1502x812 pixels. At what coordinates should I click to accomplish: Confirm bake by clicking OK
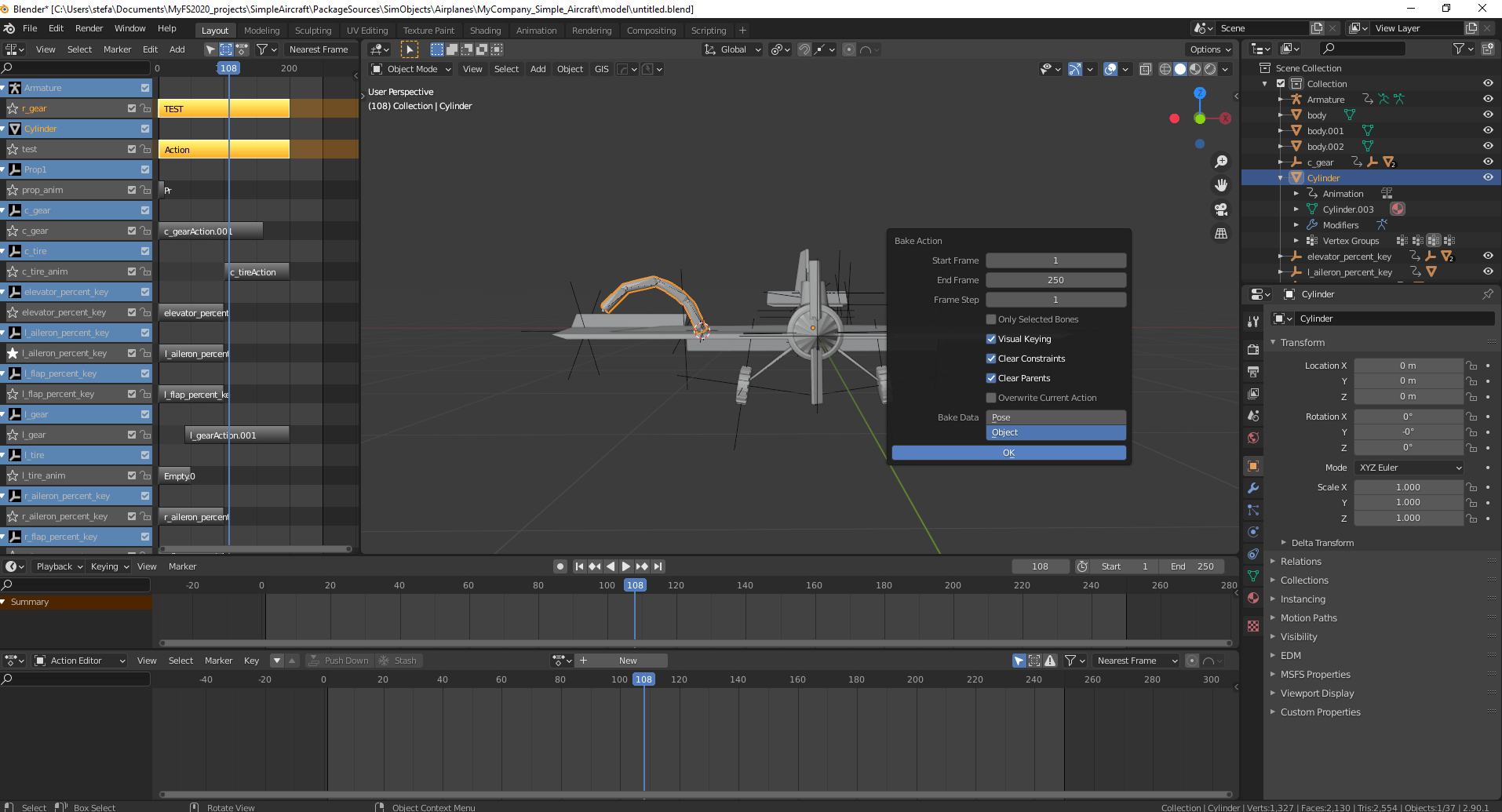(1008, 452)
